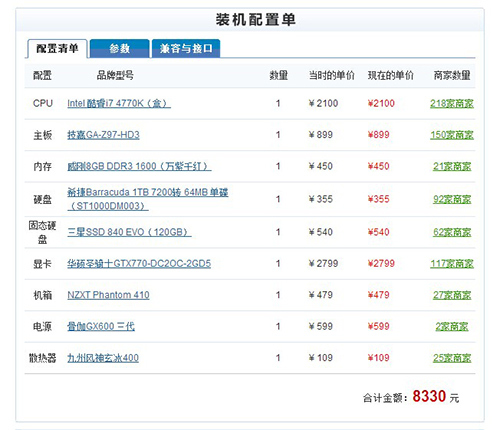The height and width of the screenshot is (430, 500).
Task: Click the red ¥540 current SSD price
Action: click(x=378, y=232)
